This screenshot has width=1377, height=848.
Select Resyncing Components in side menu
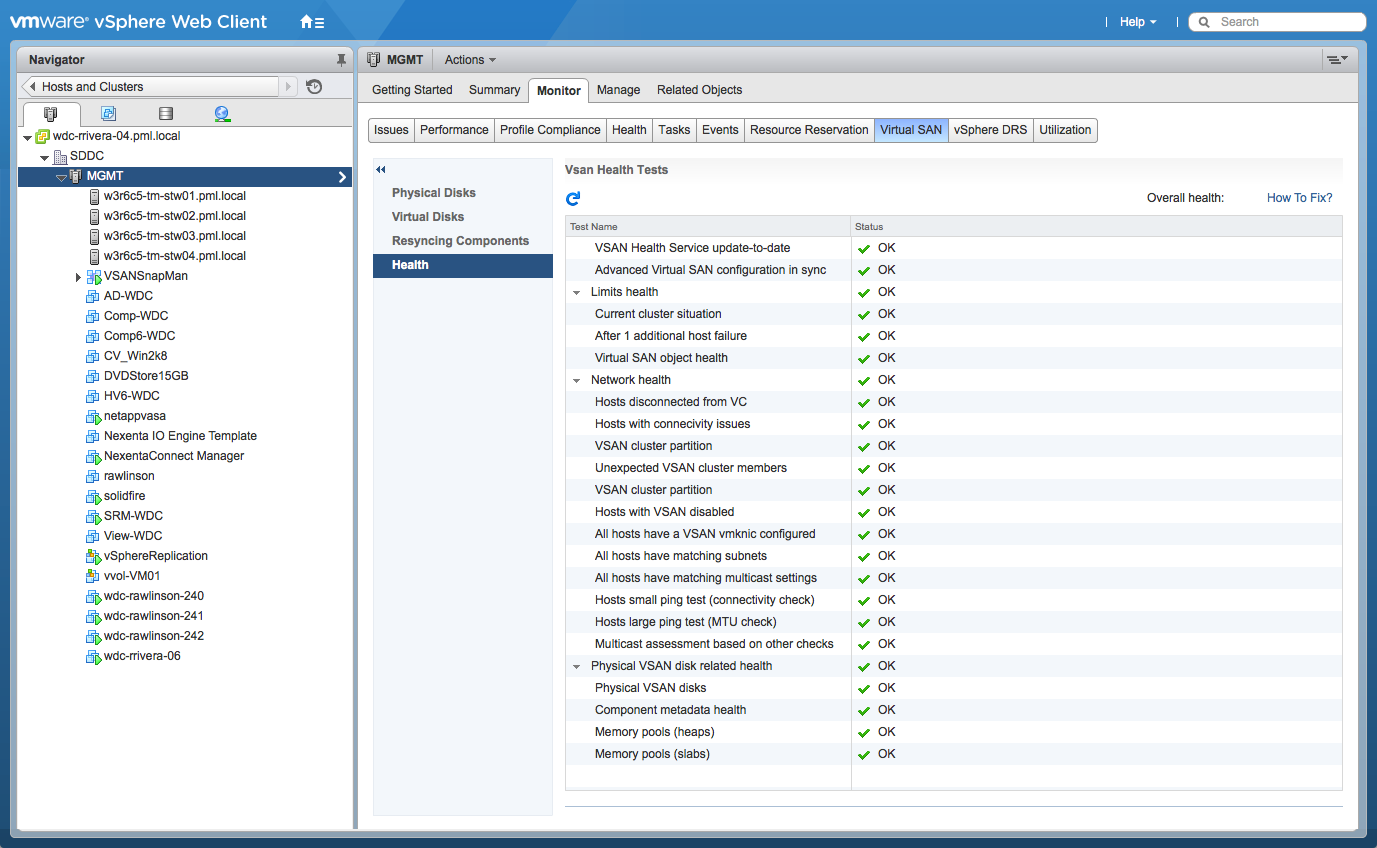coord(463,241)
